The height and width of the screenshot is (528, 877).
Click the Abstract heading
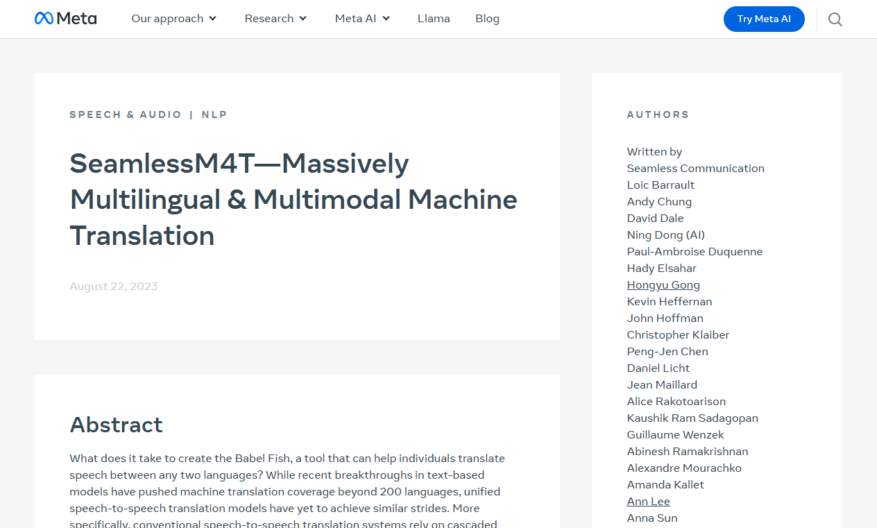pyautogui.click(x=116, y=425)
